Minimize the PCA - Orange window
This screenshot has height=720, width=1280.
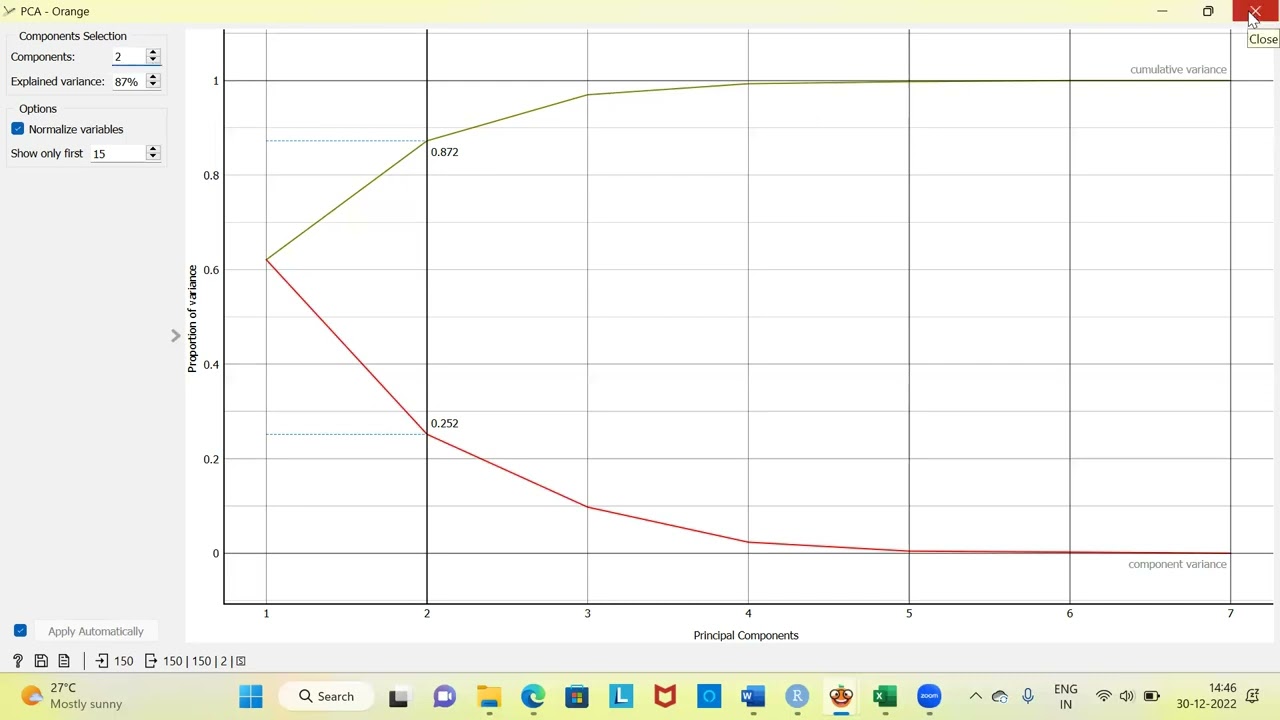[1162, 11]
